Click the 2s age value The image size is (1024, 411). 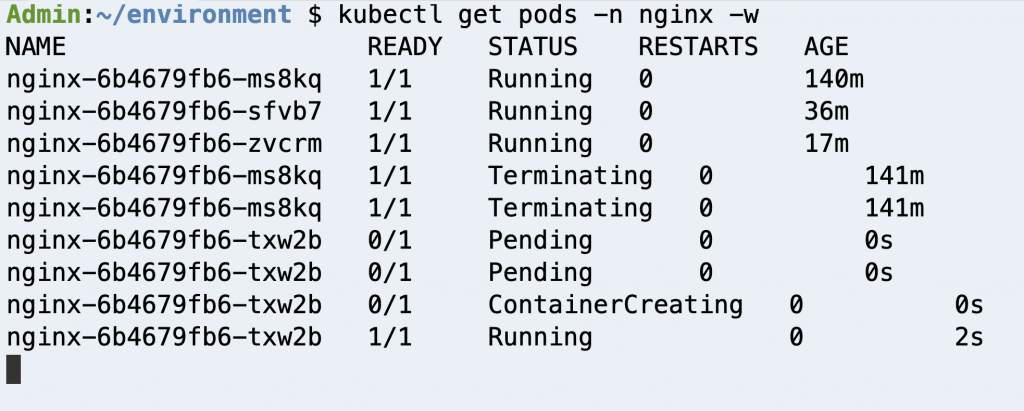pyautogui.click(x=968, y=337)
